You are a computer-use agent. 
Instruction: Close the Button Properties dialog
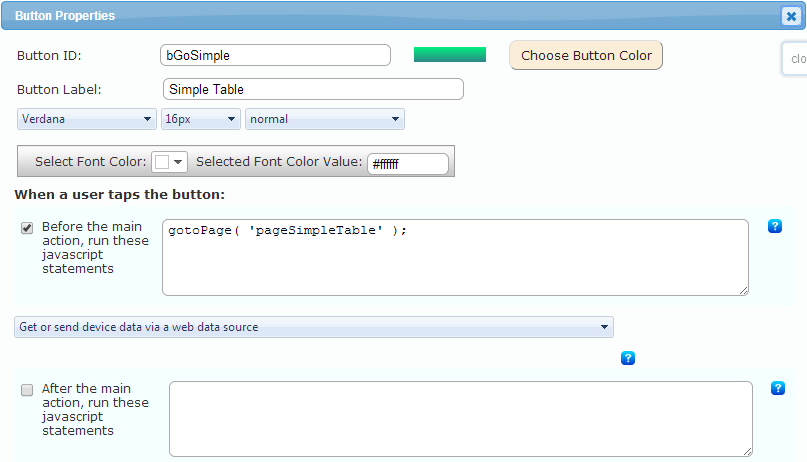[791, 16]
